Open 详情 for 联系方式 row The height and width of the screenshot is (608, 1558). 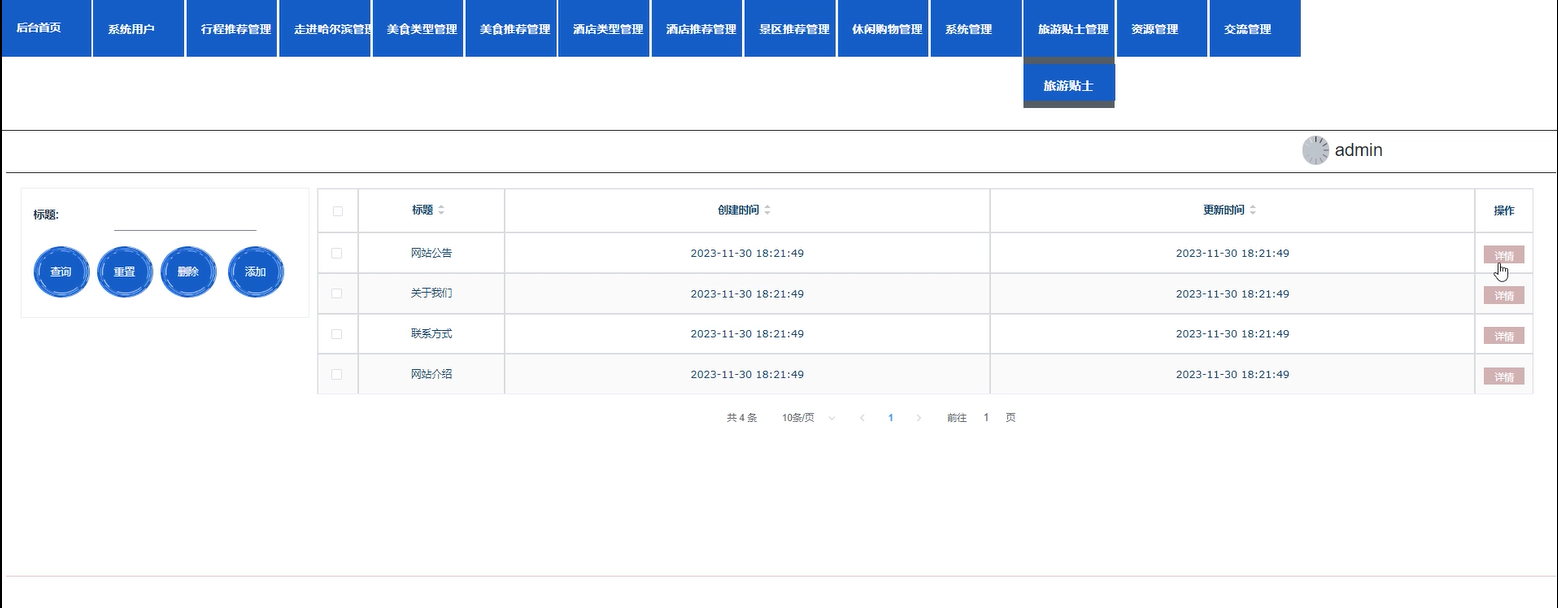pos(1504,336)
